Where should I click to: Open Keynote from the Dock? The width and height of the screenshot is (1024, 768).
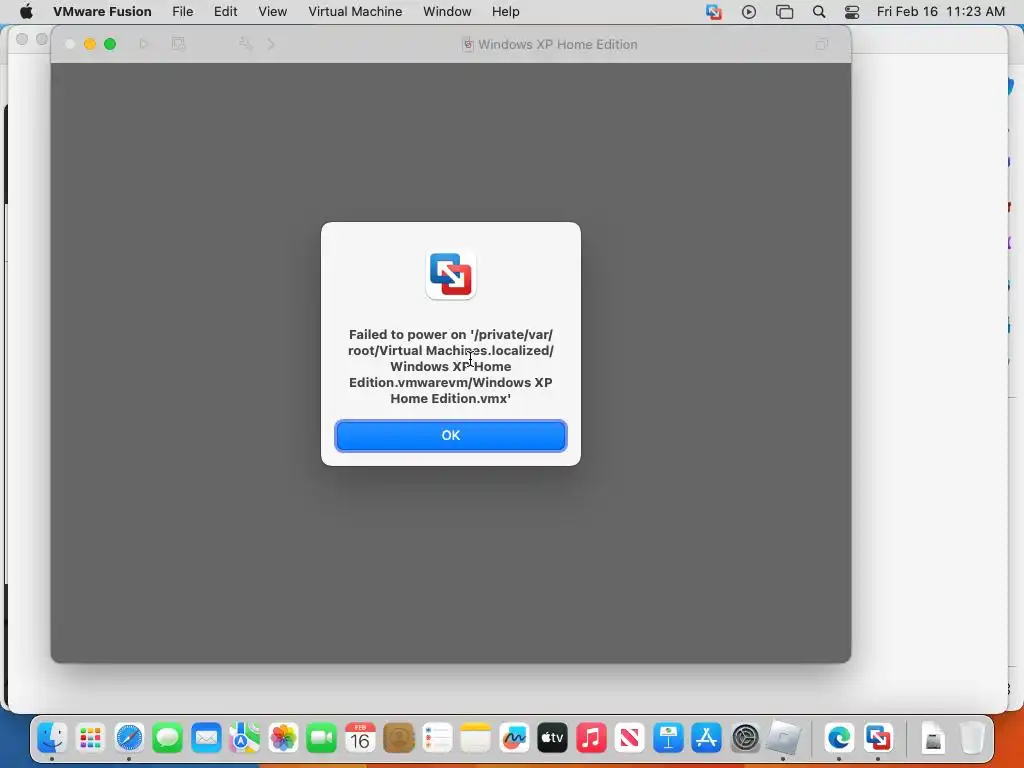click(668, 738)
